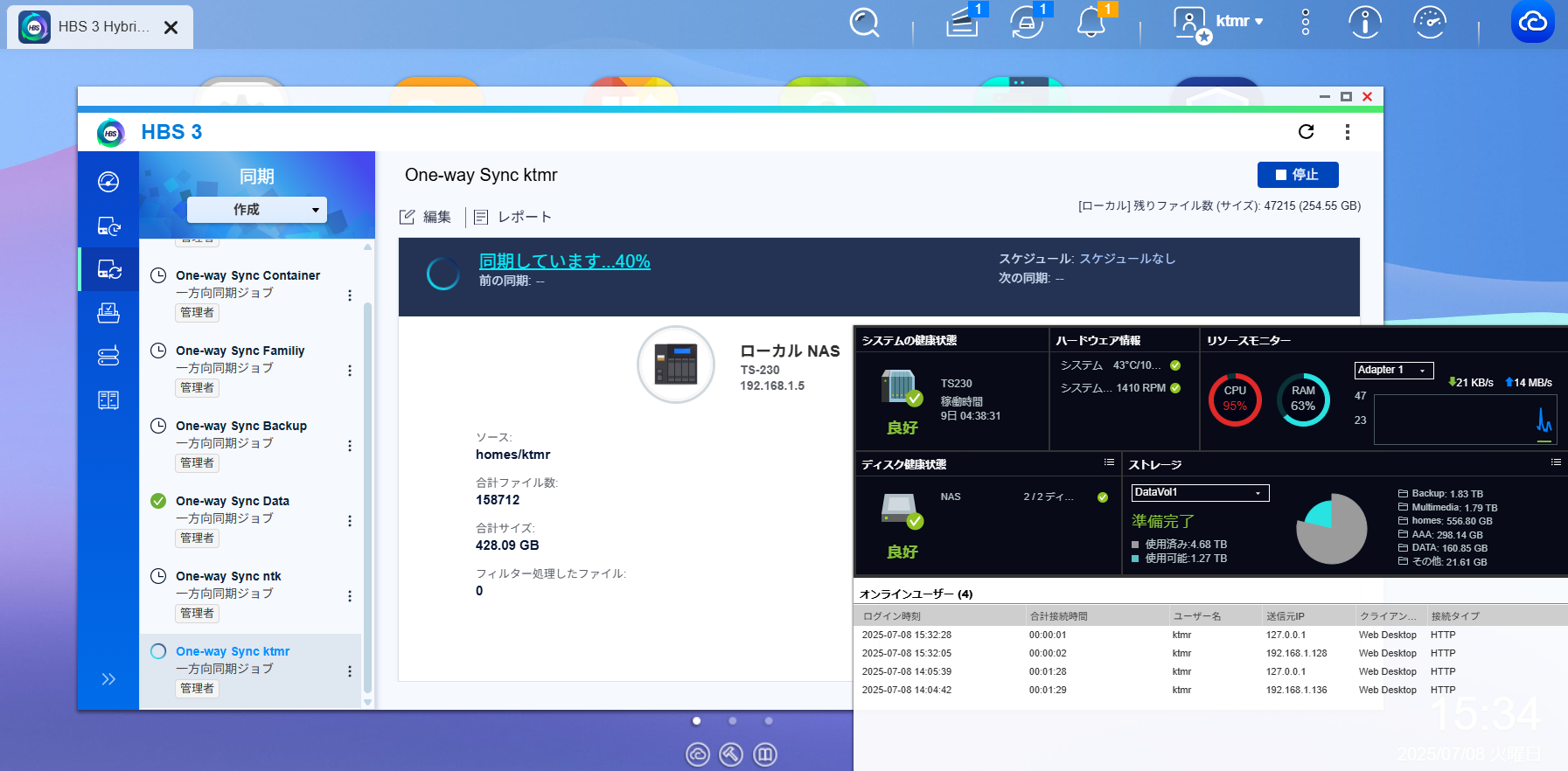Open the notification bell icon
Viewport: 1568px width, 771px height.
click(x=1091, y=22)
